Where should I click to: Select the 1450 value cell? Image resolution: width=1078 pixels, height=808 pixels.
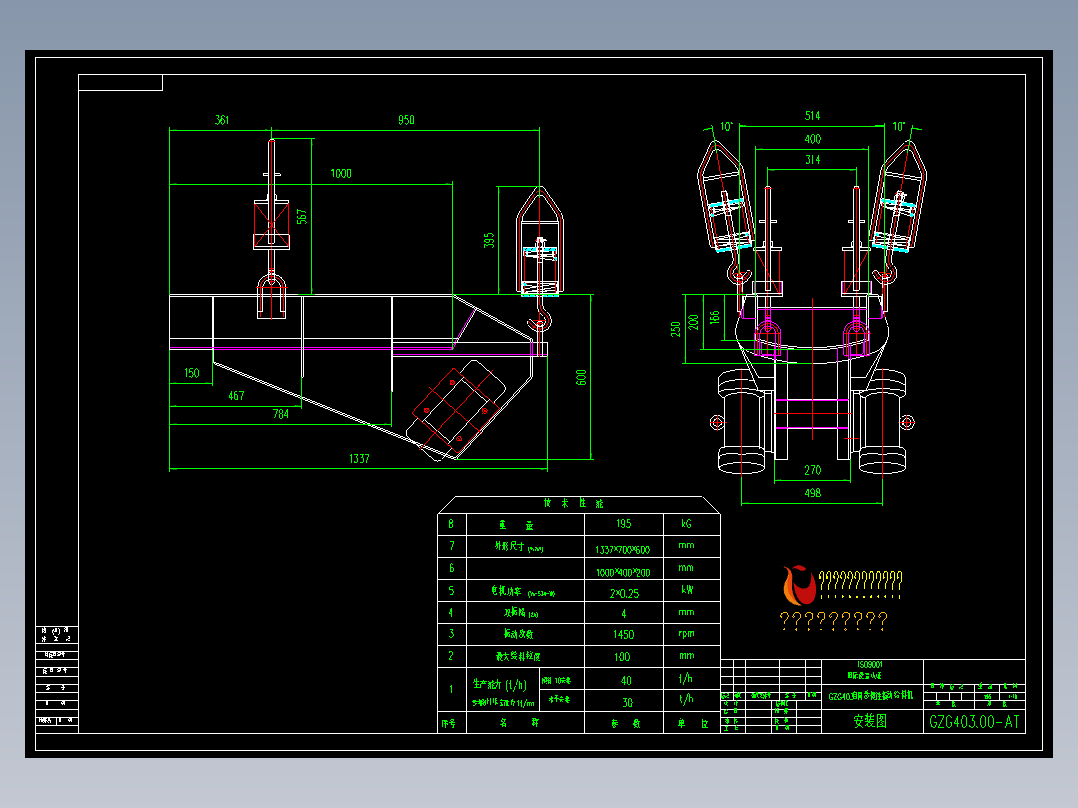coord(624,634)
